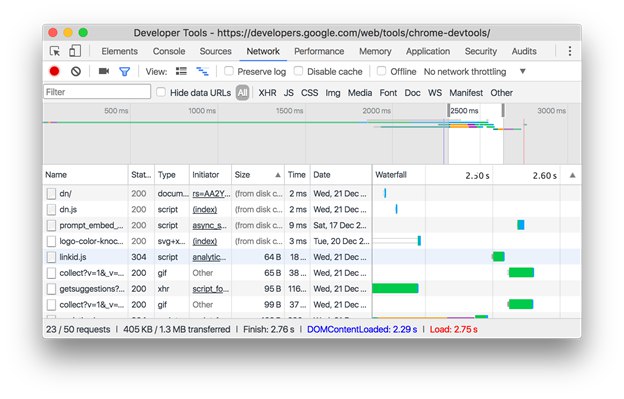The width and height of the screenshot is (624, 399).
Task: Toggle the capture screenshots camera icon
Action: pos(104,71)
